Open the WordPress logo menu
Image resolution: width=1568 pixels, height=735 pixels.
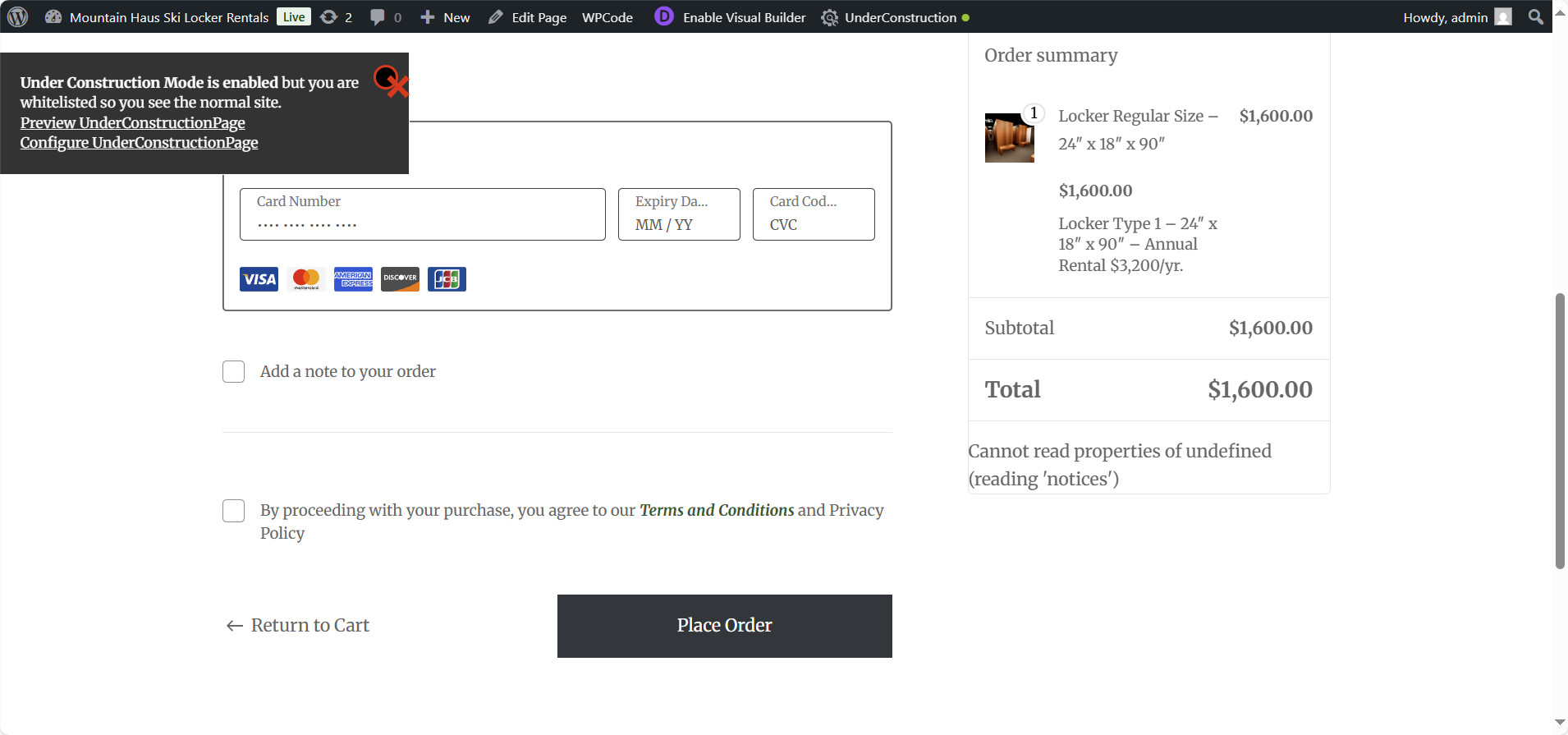[17, 16]
